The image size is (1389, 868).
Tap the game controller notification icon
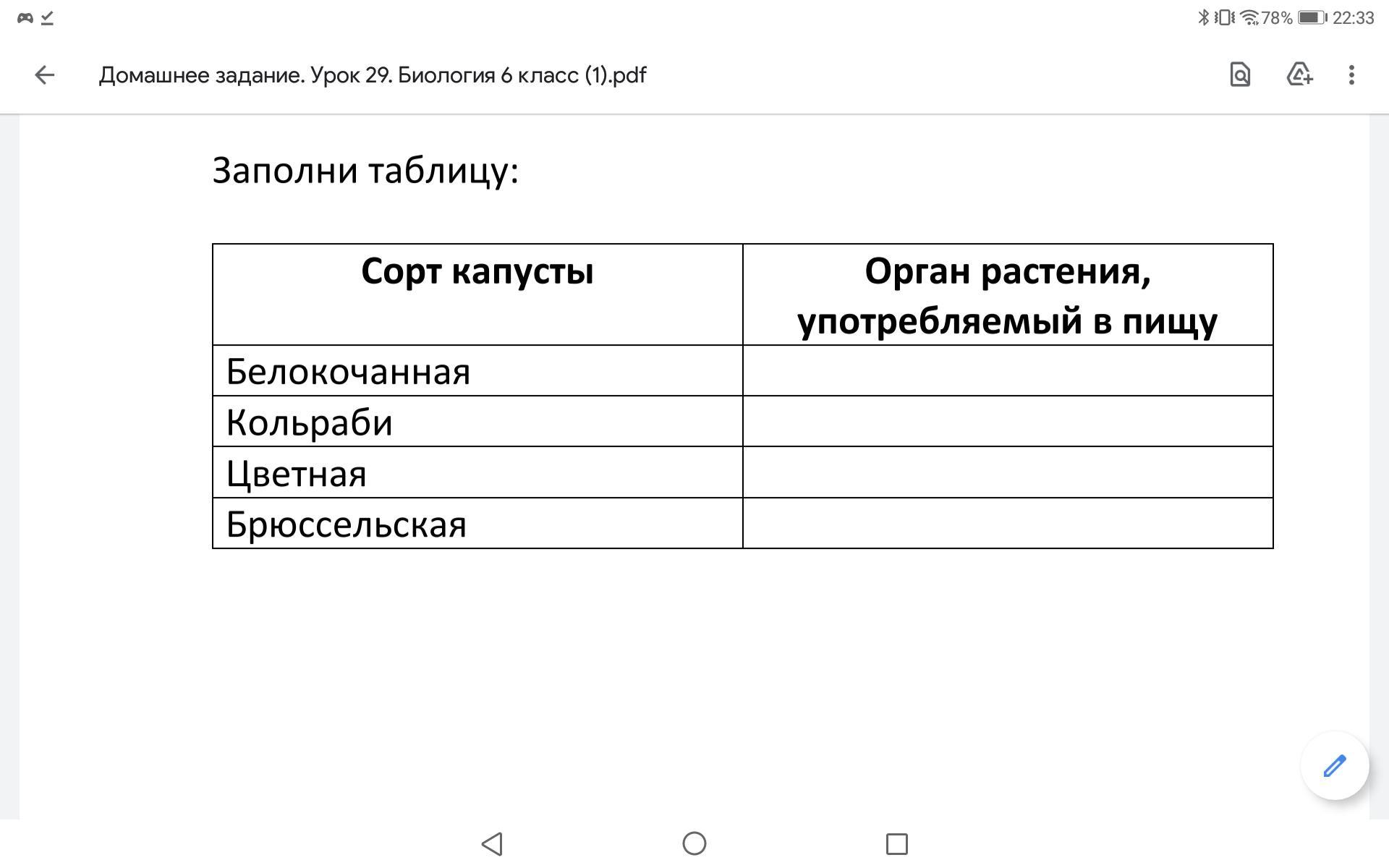point(25,18)
